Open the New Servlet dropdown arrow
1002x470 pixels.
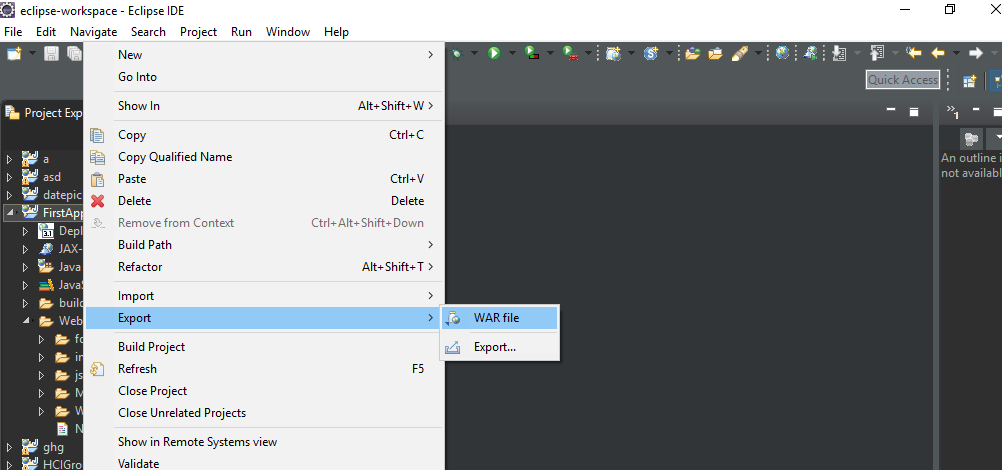669,54
